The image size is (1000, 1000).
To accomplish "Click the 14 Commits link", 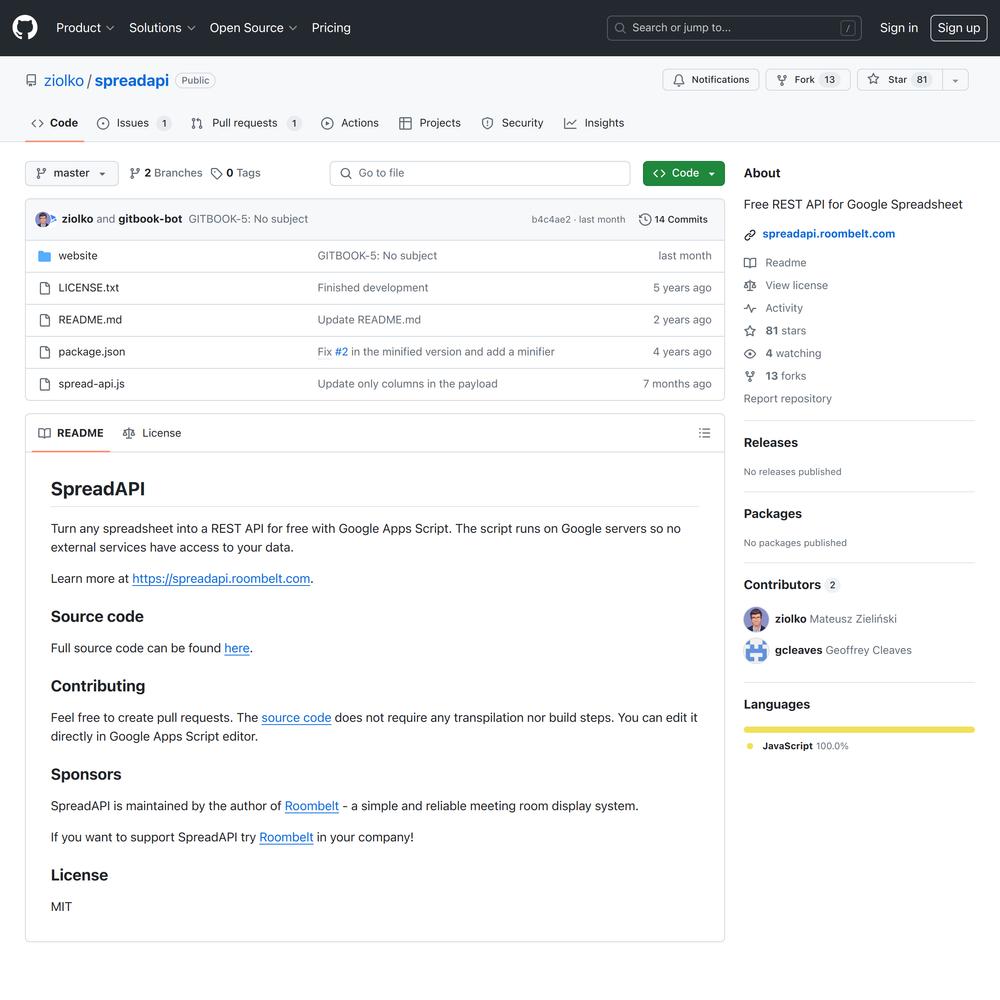I will pos(673,219).
